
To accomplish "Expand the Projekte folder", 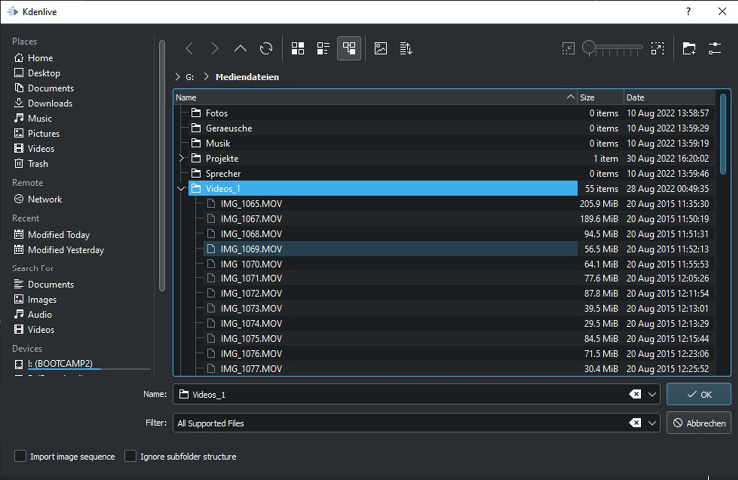I will click(181, 159).
